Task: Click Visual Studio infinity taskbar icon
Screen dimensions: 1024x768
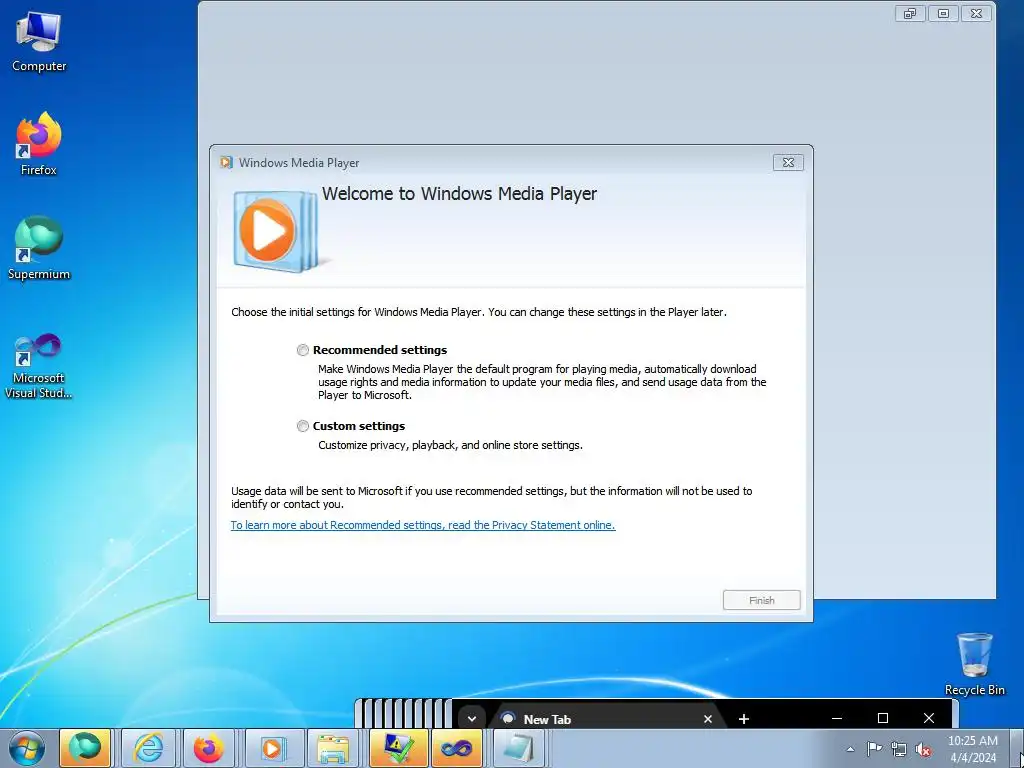Action: 457,748
